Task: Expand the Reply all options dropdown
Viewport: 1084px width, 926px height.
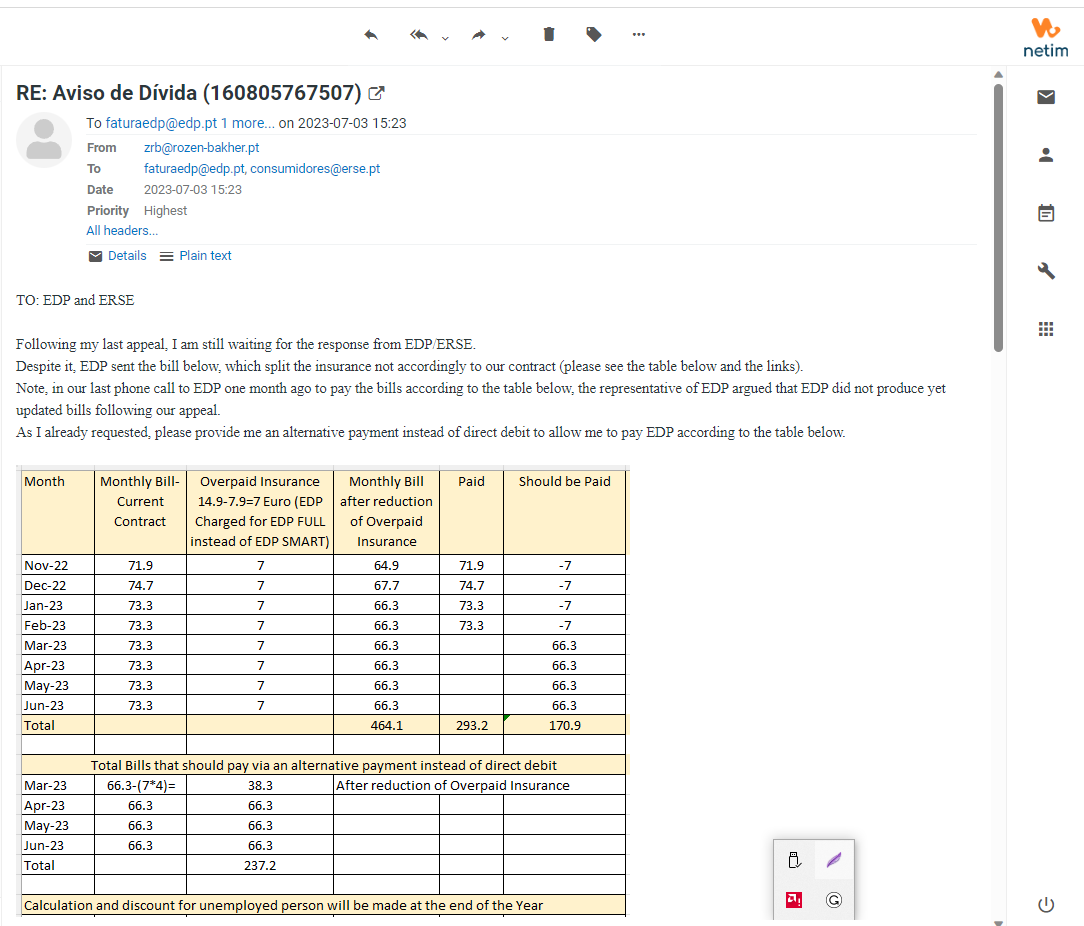Action: 445,37
